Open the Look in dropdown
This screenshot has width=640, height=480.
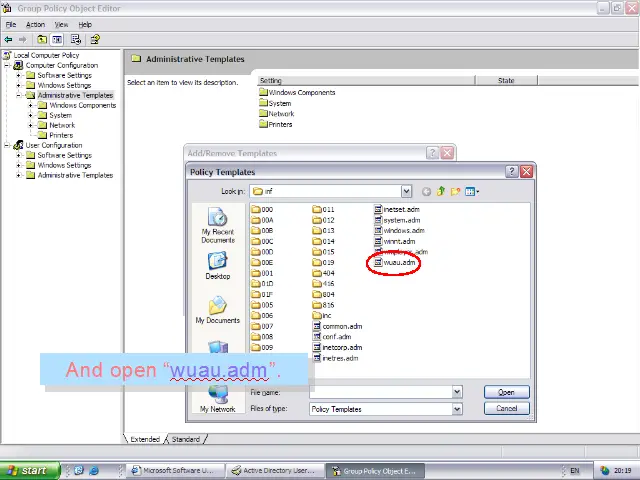tap(406, 191)
